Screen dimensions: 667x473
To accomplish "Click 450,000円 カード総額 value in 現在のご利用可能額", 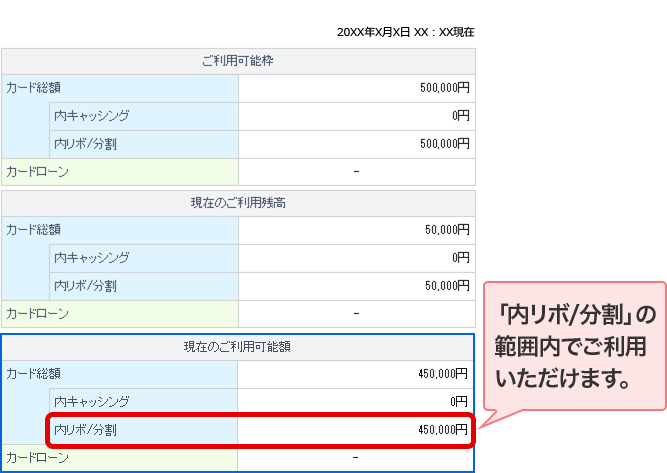I will (x=444, y=374).
